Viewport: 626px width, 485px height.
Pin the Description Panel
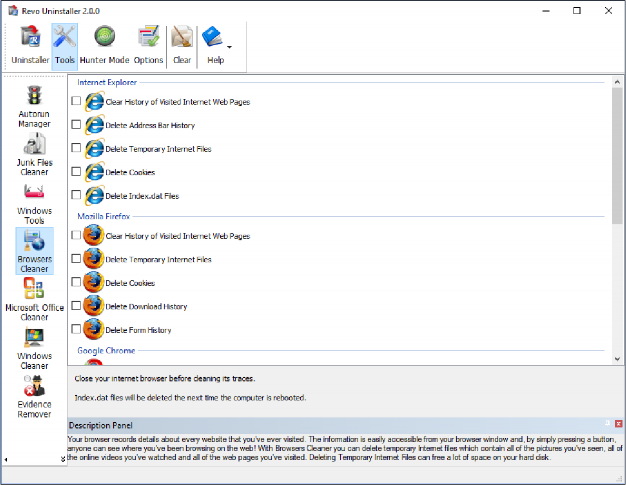point(608,424)
